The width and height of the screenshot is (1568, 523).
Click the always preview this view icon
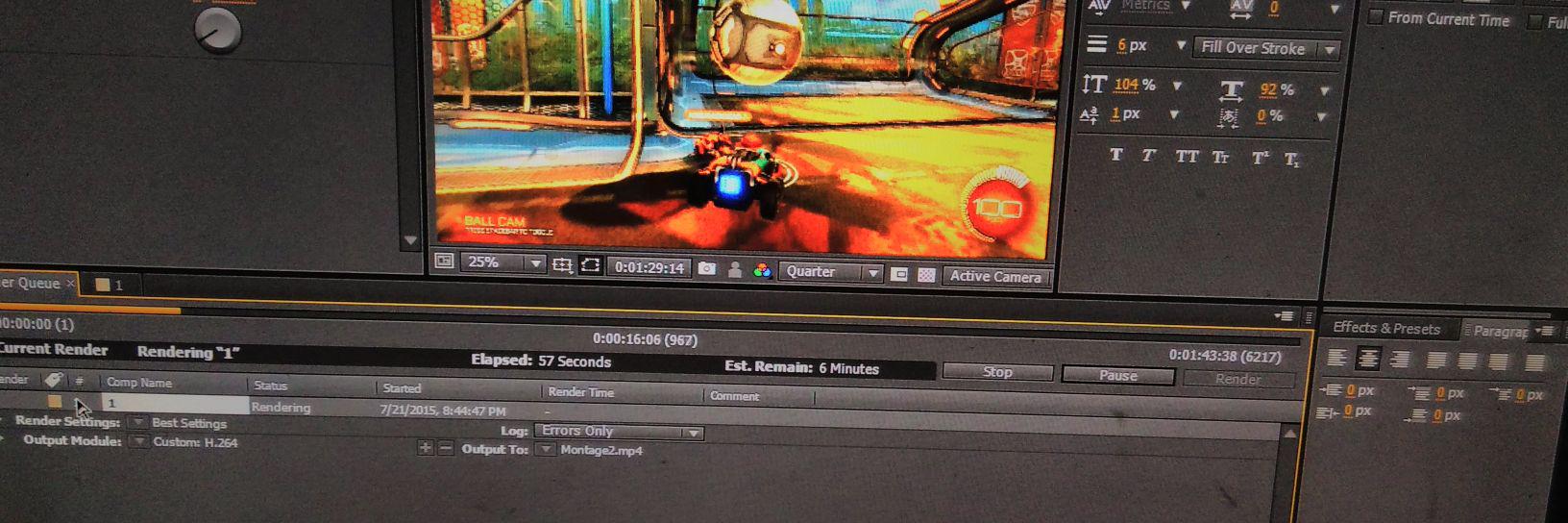(444, 261)
